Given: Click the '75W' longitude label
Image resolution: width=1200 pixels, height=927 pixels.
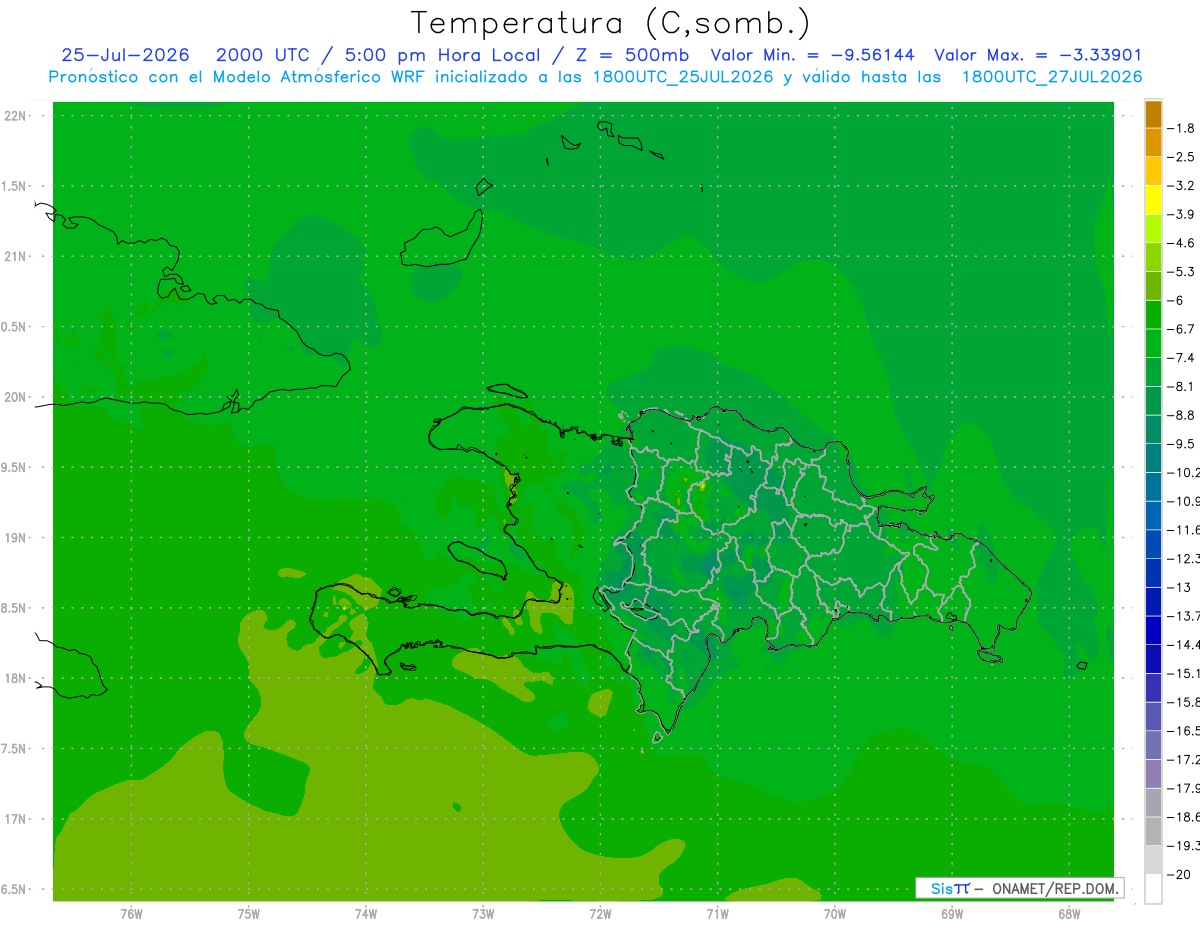Looking at the screenshot, I should click(249, 914).
